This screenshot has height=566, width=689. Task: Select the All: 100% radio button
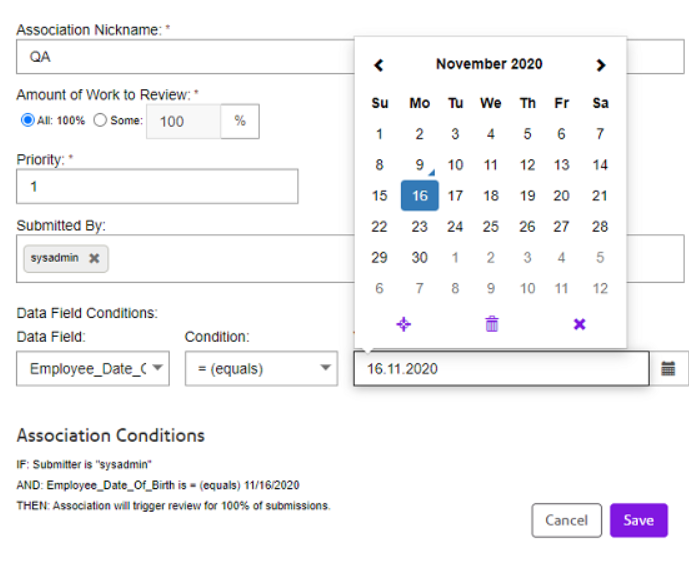pyautogui.click(x=27, y=120)
